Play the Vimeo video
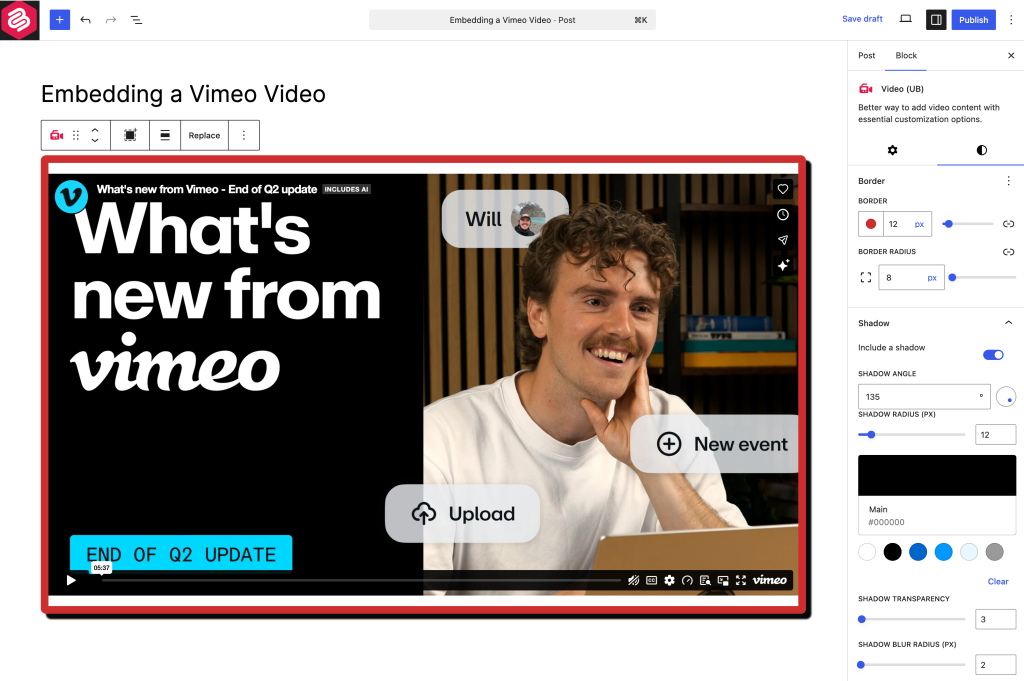This screenshot has height=681, width=1024. click(71, 580)
